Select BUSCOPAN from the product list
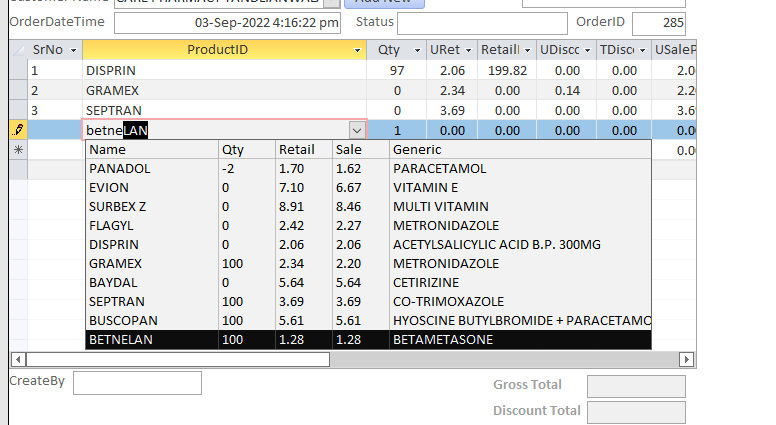The image size is (776, 425). click(368, 321)
